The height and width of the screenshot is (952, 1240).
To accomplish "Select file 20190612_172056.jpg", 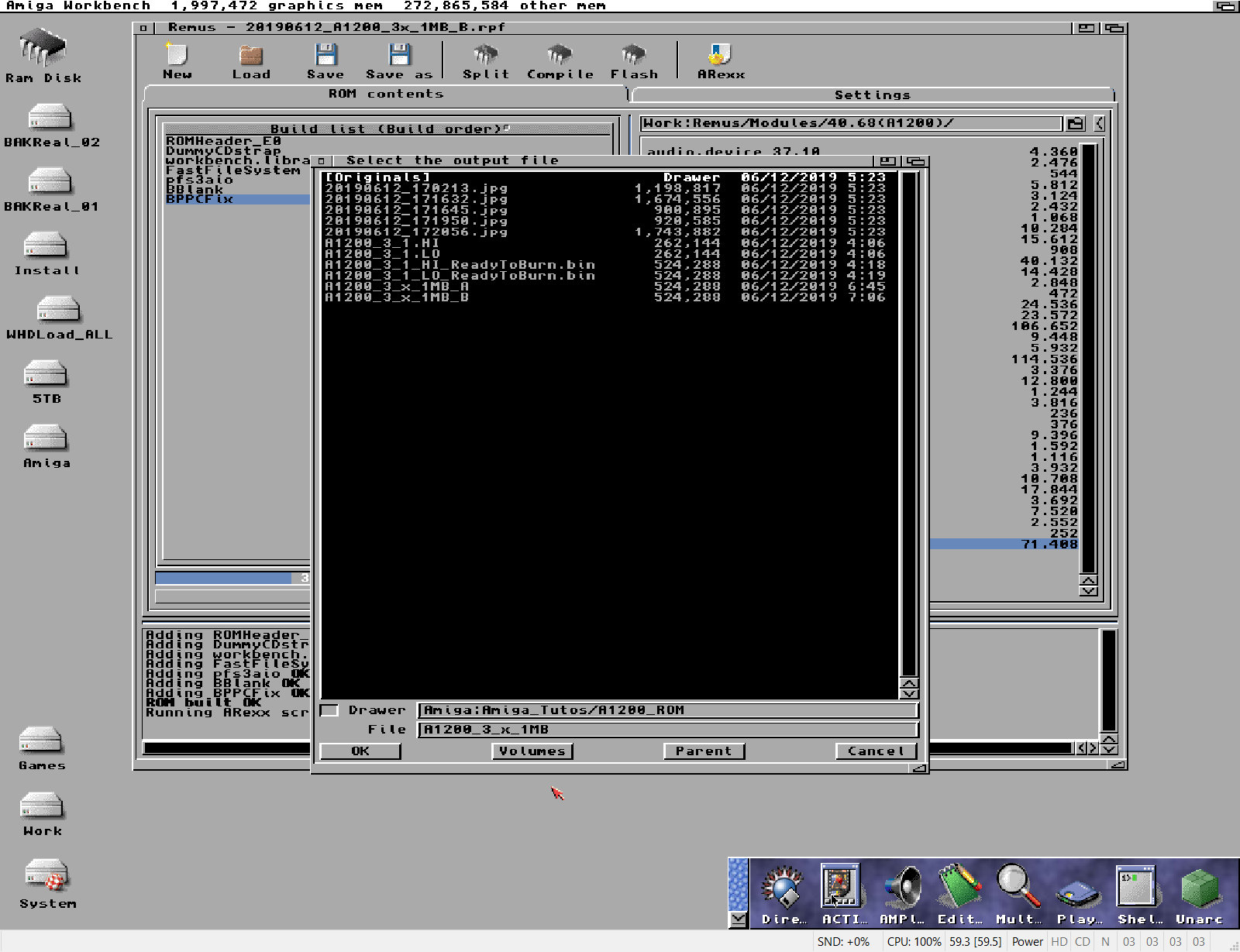I will [x=609, y=232].
